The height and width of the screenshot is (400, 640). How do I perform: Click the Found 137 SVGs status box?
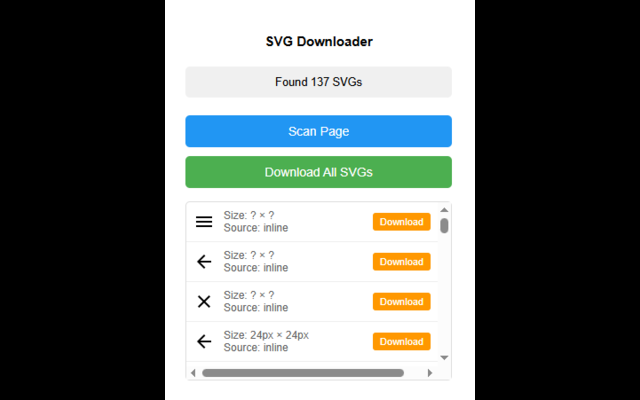click(318, 82)
